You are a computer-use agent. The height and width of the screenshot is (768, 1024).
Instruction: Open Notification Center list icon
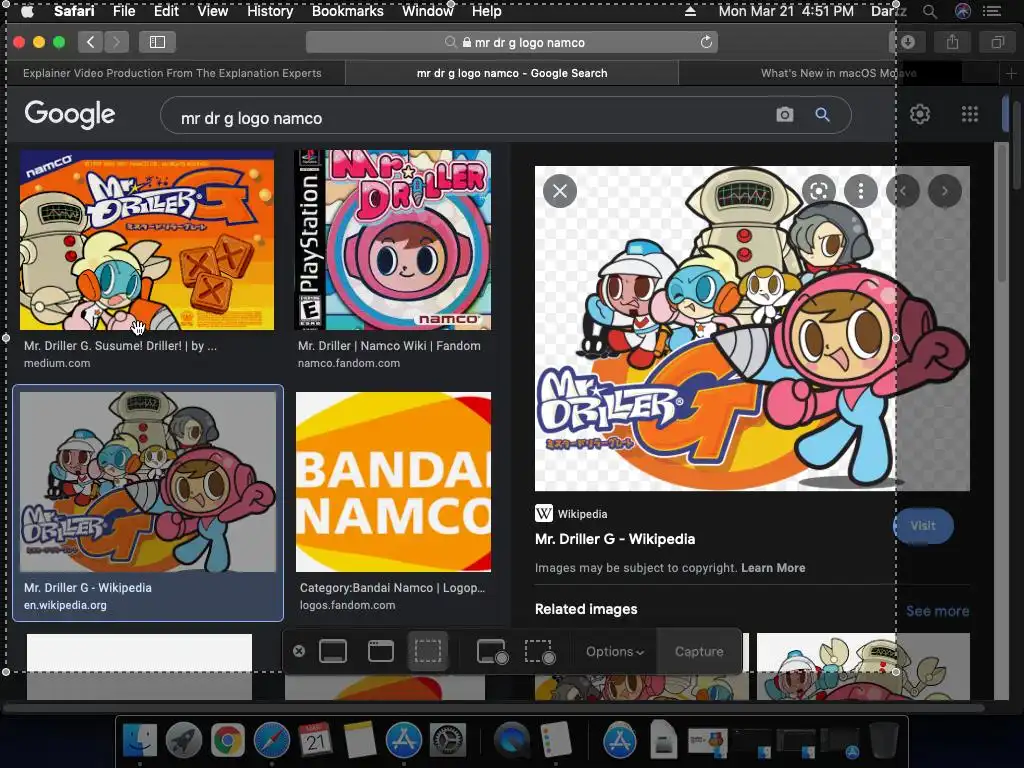(993, 11)
